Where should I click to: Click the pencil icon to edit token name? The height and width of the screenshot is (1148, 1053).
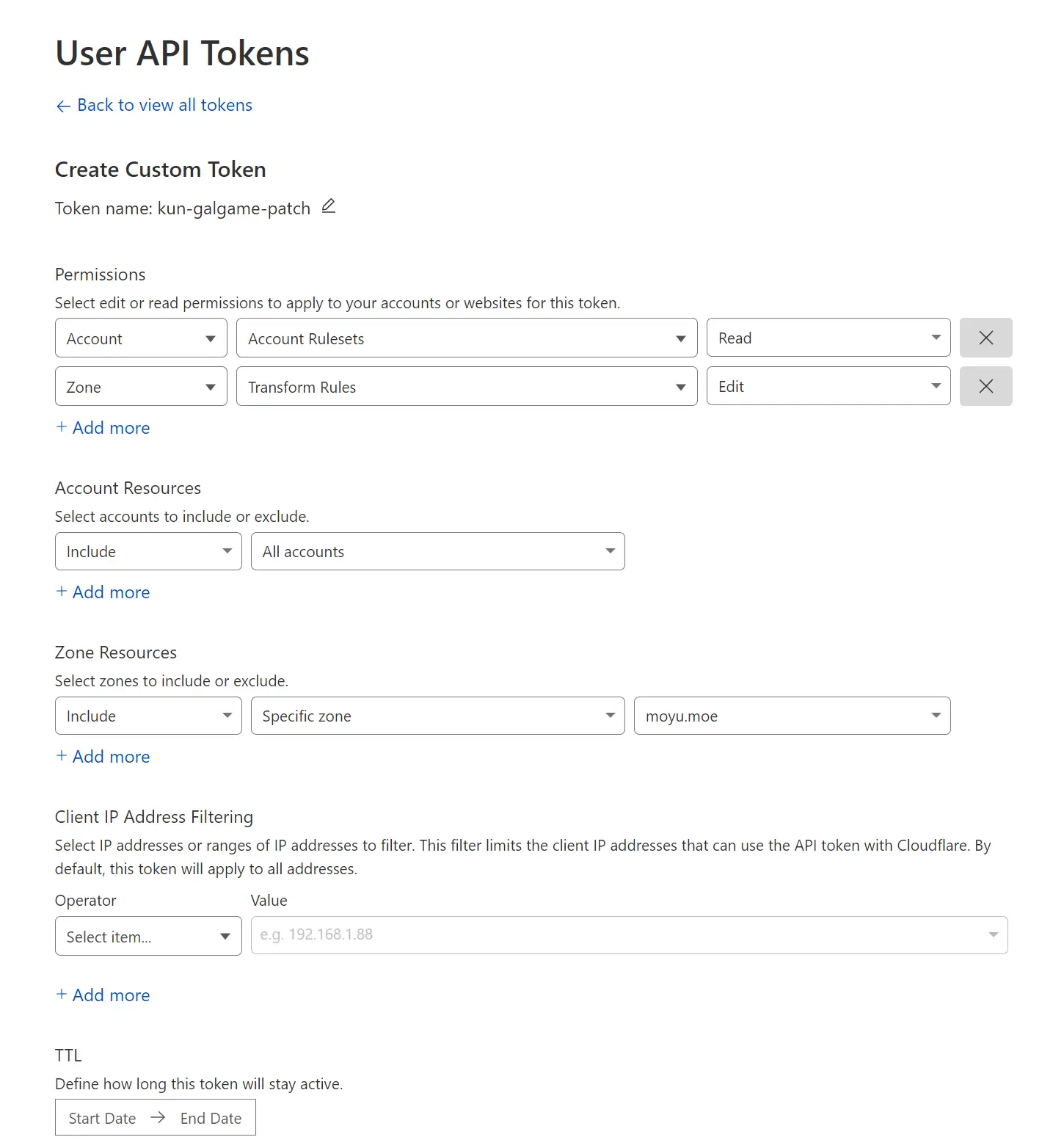(329, 206)
